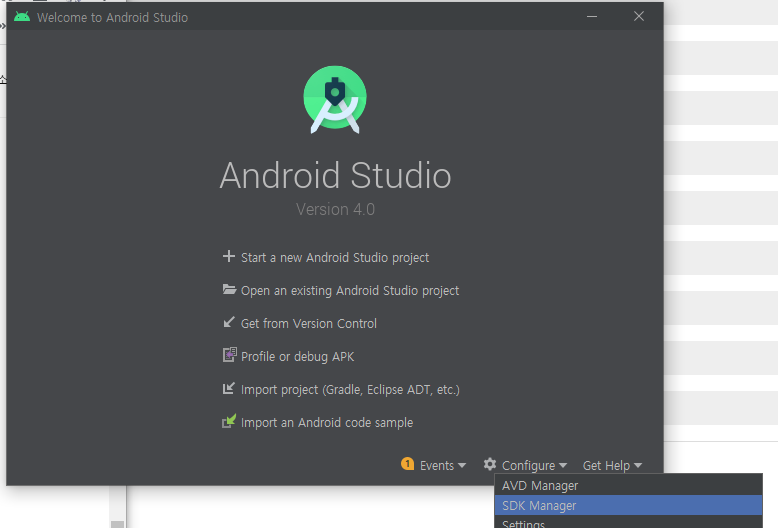Open the Configure dropdown menu

pos(534,465)
